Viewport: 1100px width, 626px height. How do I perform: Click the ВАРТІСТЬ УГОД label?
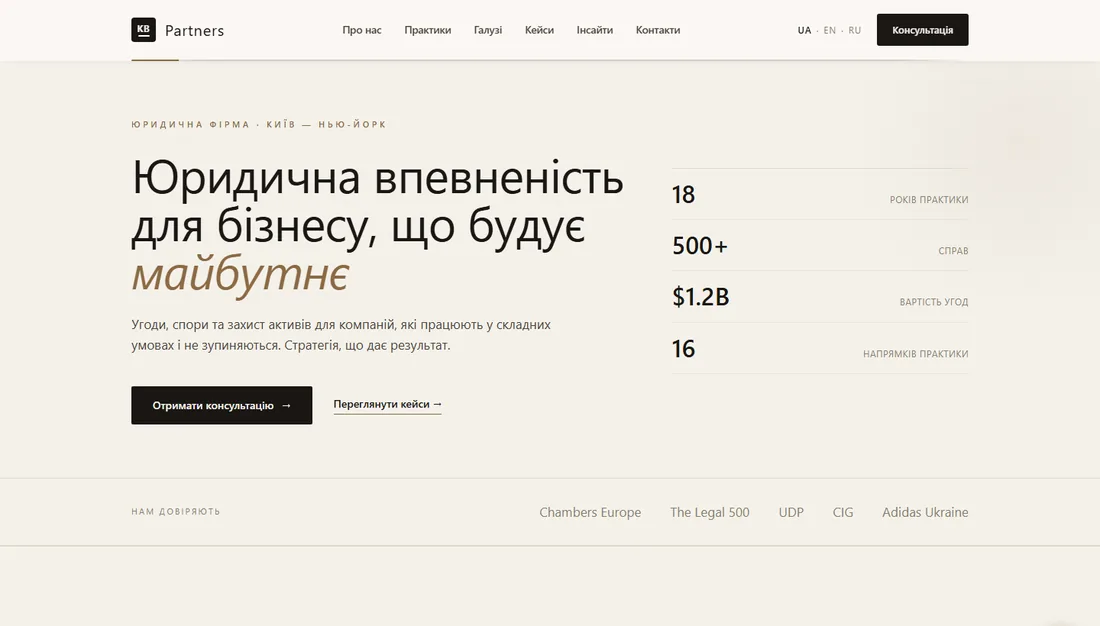coord(934,302)
